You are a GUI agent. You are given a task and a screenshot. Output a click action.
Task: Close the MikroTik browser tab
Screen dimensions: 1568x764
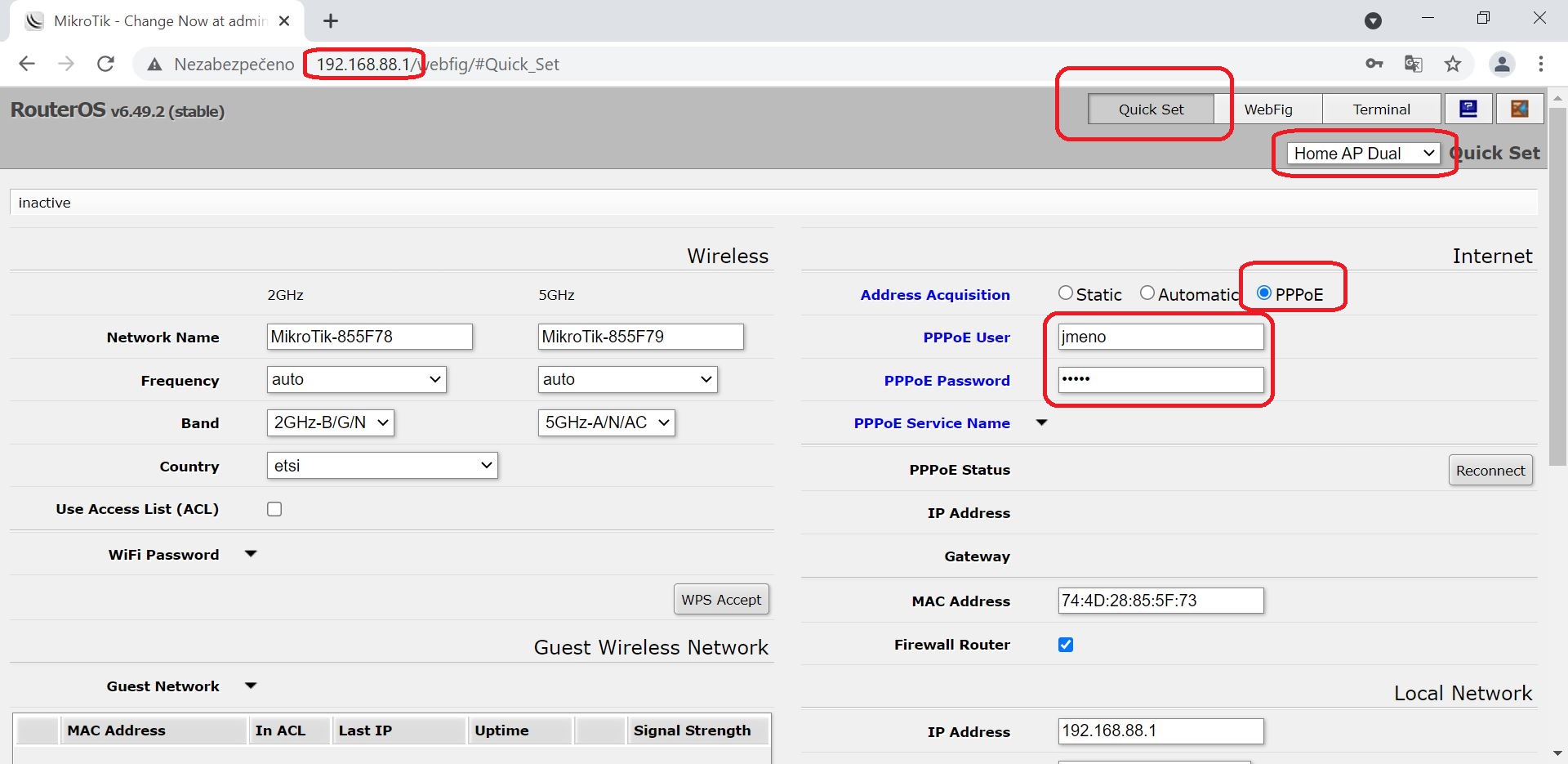point(284,21)
